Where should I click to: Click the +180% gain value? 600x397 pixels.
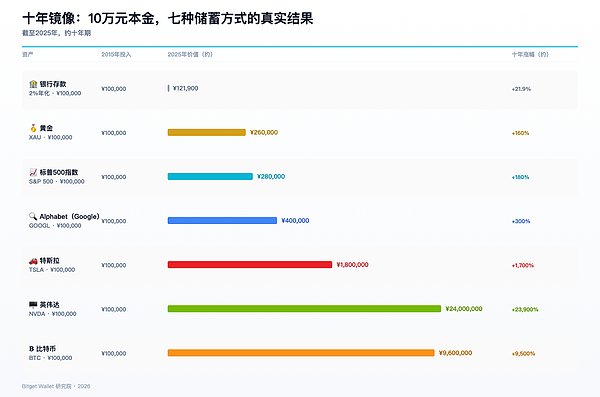tap(520, 177)
